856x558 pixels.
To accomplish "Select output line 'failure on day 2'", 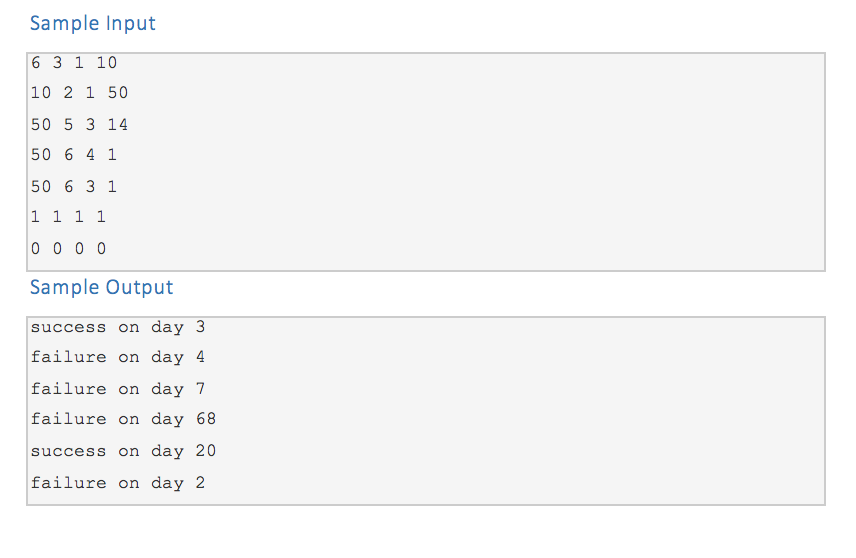I will [118, 483].
